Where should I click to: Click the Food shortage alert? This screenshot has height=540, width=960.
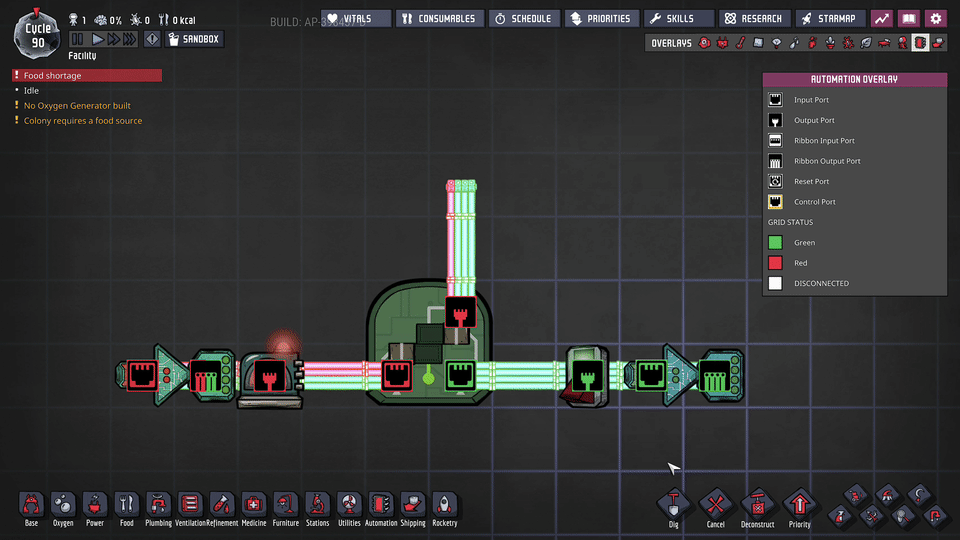point(86,75)
